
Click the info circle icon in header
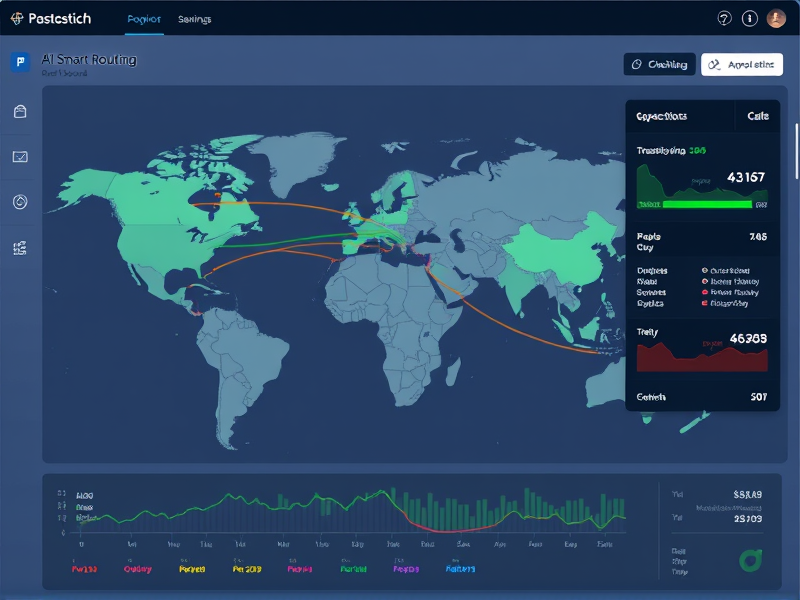pyautogui.click(x=750, y=18)
